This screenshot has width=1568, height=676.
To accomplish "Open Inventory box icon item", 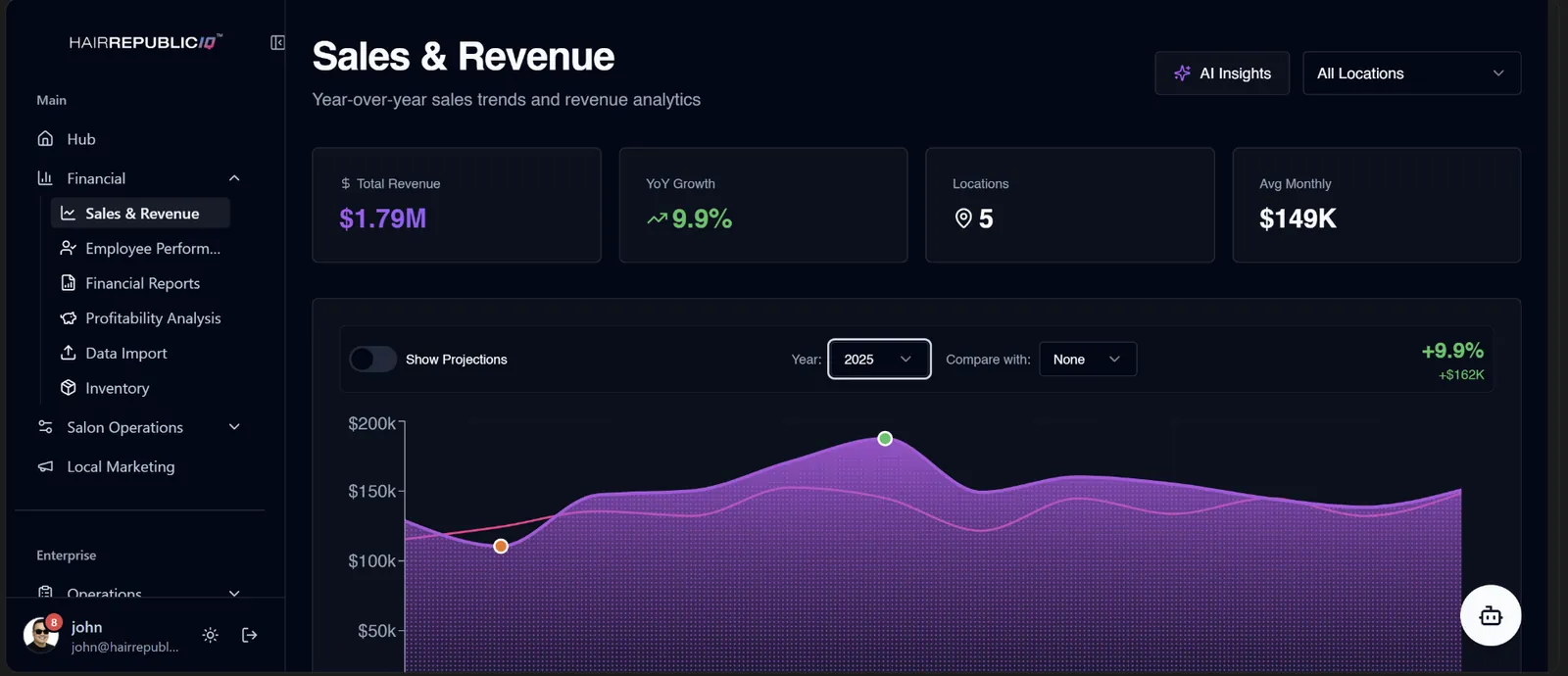I will click(x=69, y=388).
